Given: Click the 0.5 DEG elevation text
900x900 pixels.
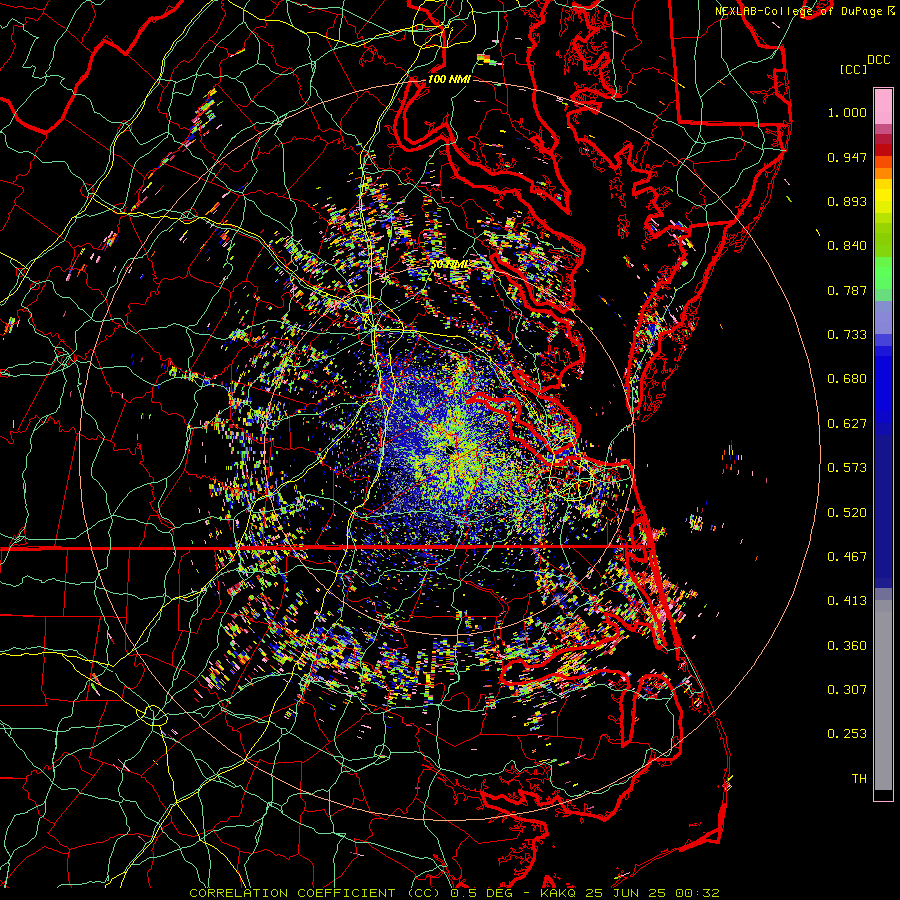Looking at the screenshot, I should [x=482, y=893].
